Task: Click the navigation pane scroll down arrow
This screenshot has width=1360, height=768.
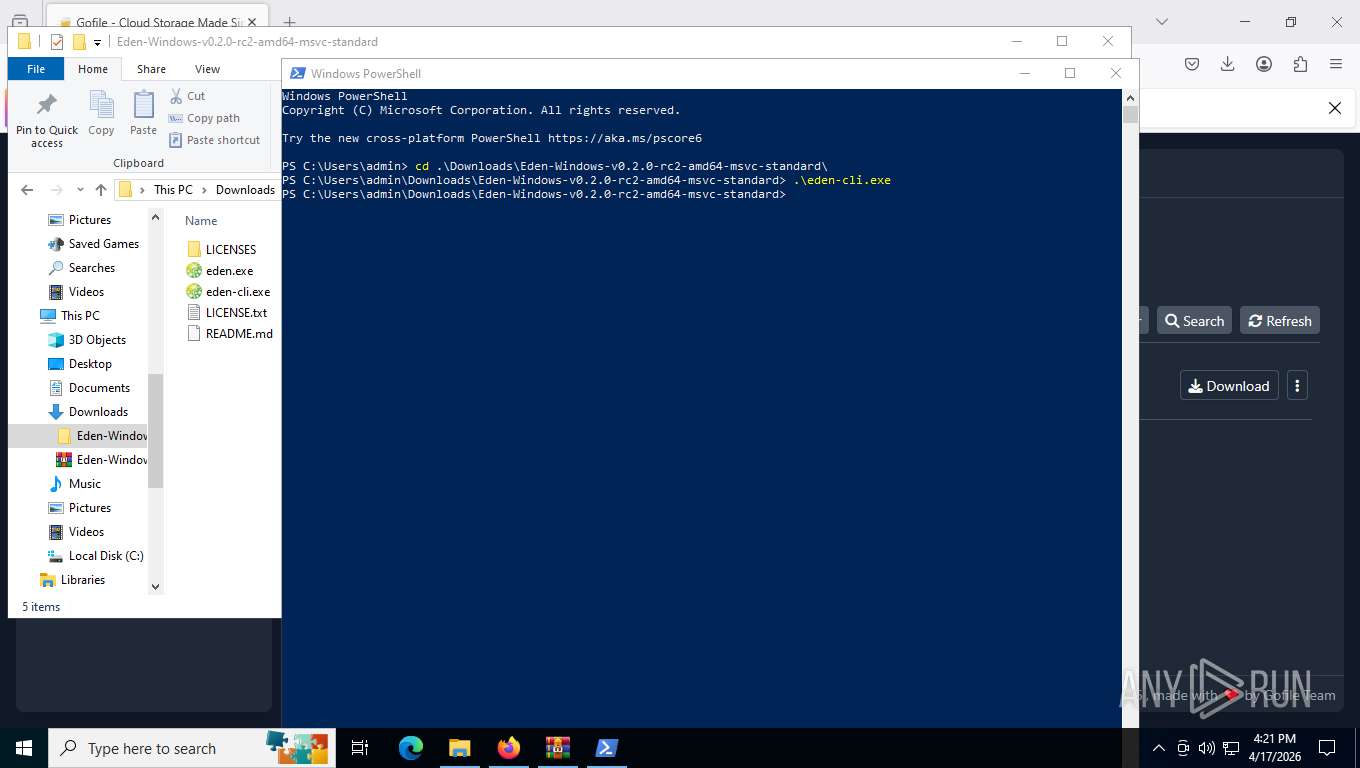Action: [155, 587]
